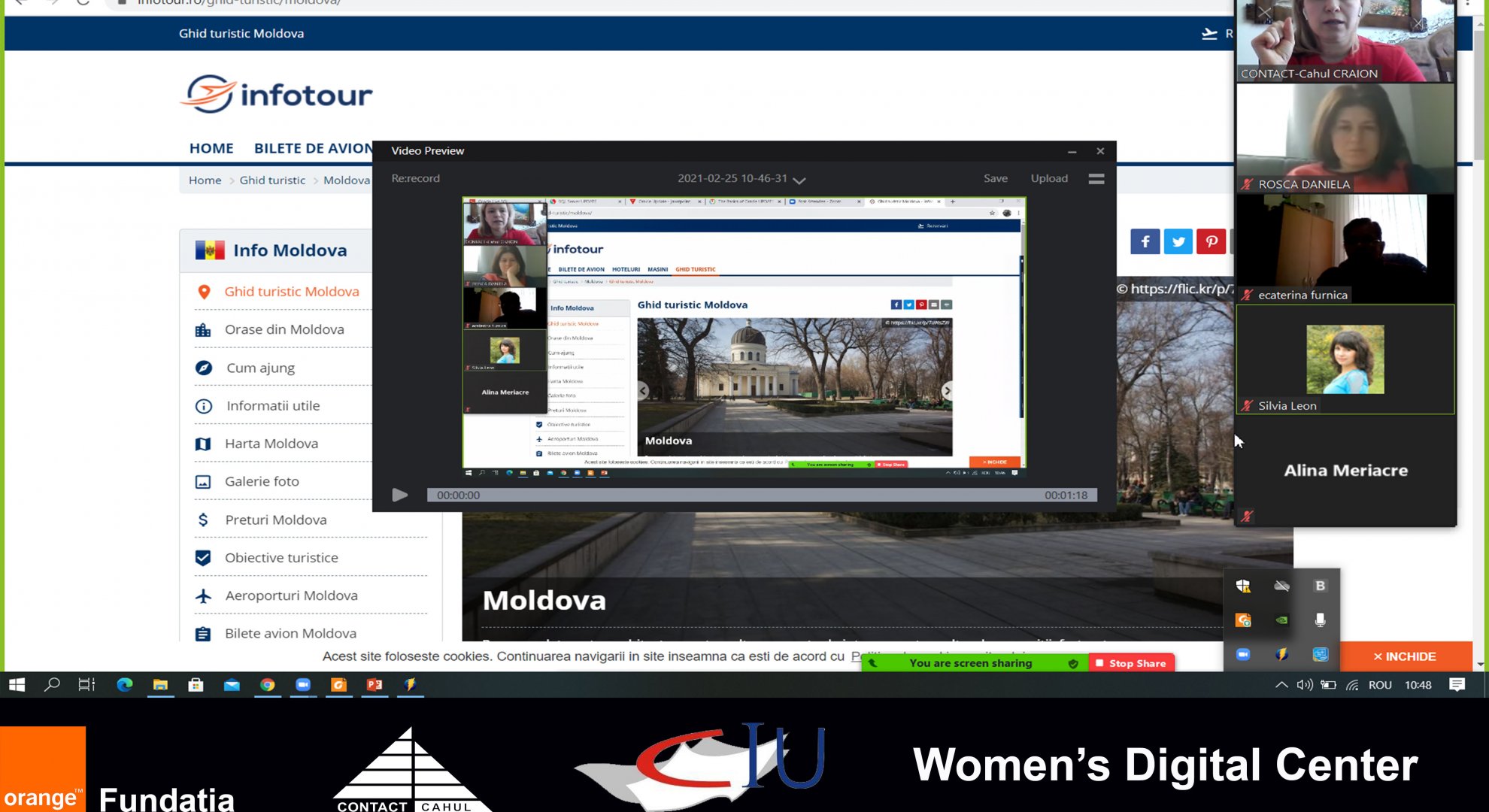Collapse the hidden system tray icons chevron
The image size is (1489, 812).
point(1281,685)
